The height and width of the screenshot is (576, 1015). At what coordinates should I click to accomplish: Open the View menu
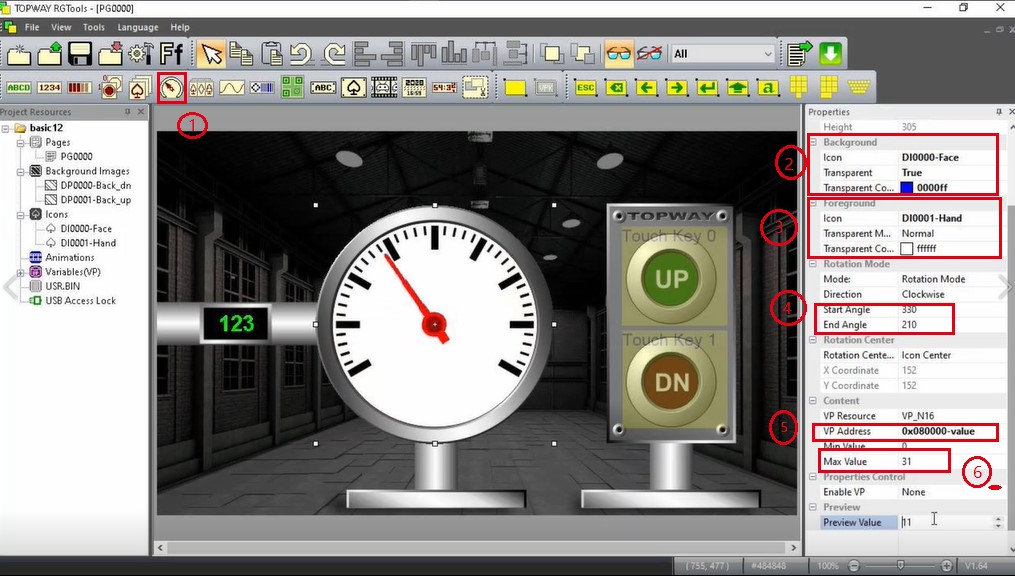coord(61,27)
